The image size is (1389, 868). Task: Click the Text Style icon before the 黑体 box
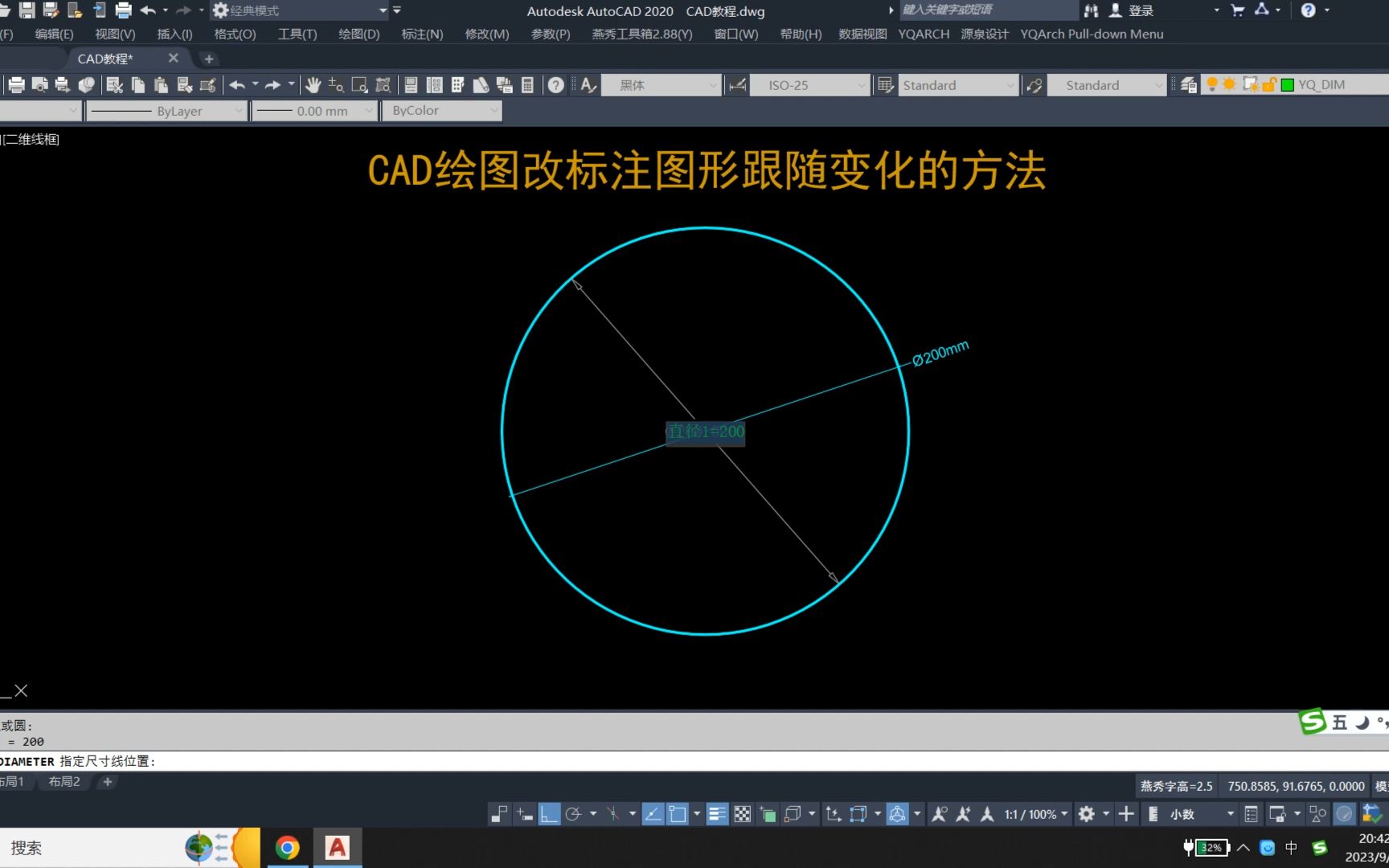[x=588, y=85]
